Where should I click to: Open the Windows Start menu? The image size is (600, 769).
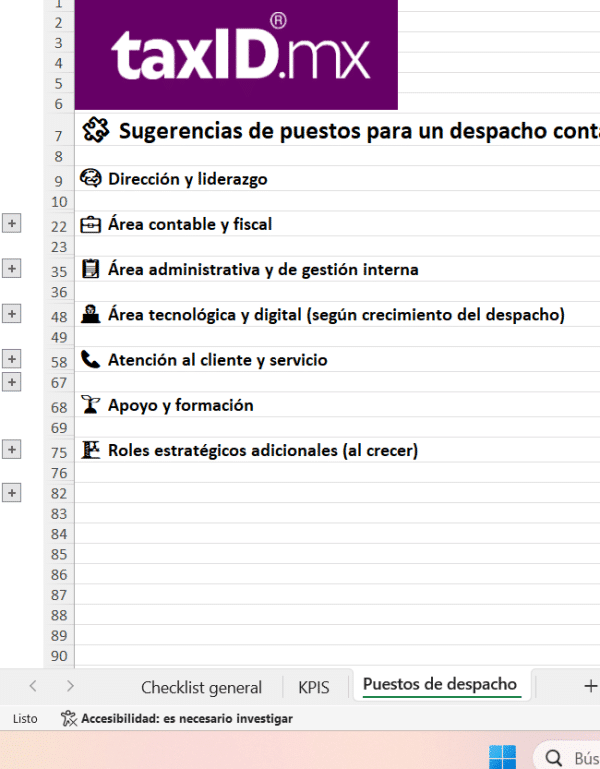click(502, 757)
